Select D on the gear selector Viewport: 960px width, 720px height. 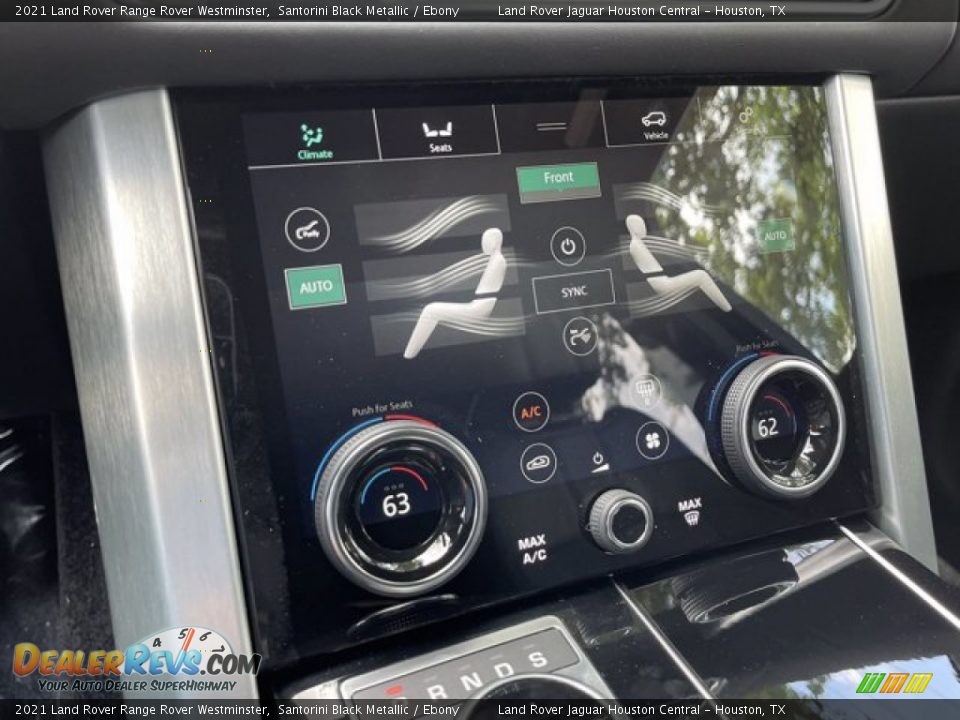pyautogui.click(x=506, y=669)
